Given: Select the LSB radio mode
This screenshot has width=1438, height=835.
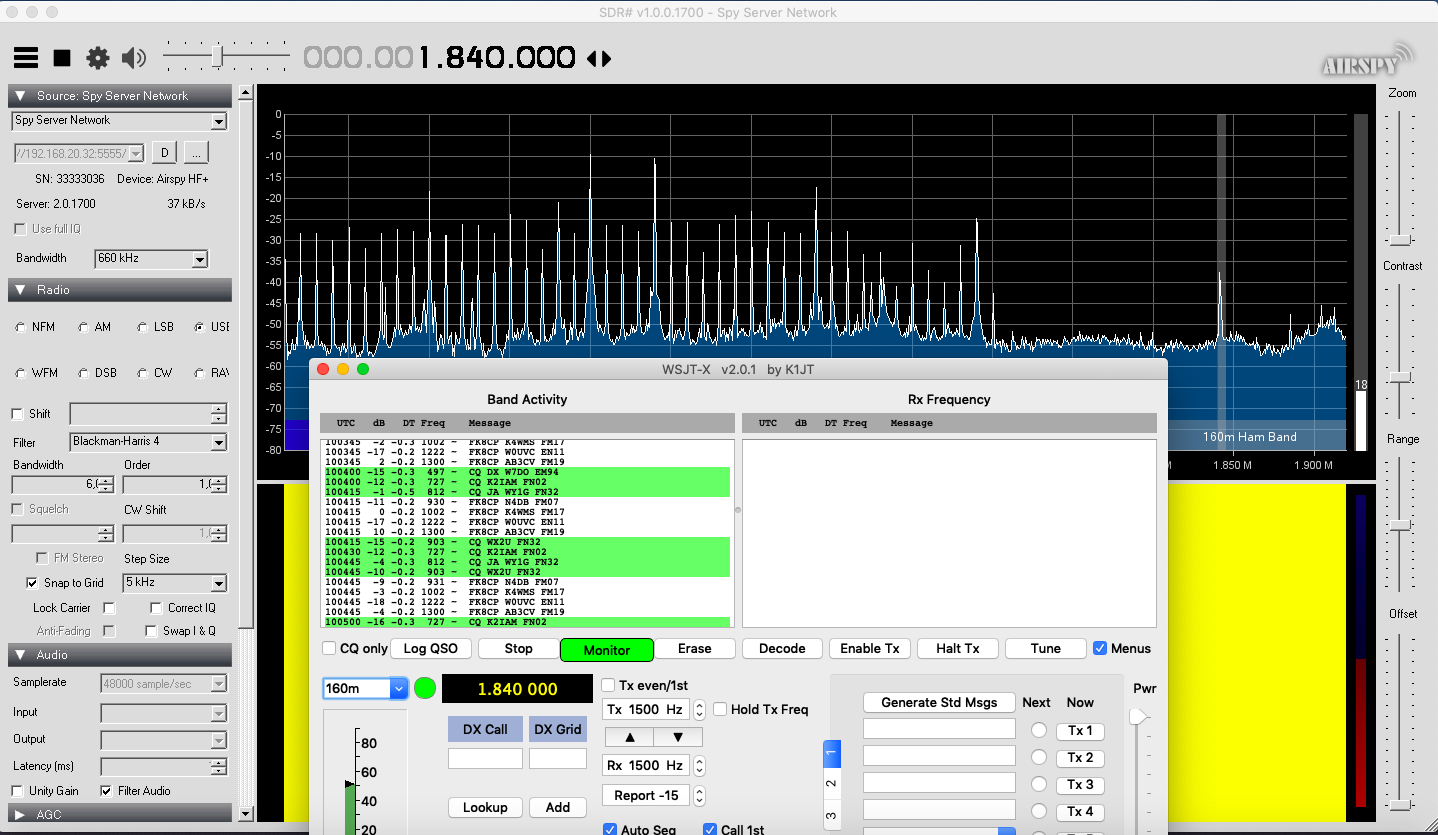Looking at the screenshot, I should coord(142,327).
